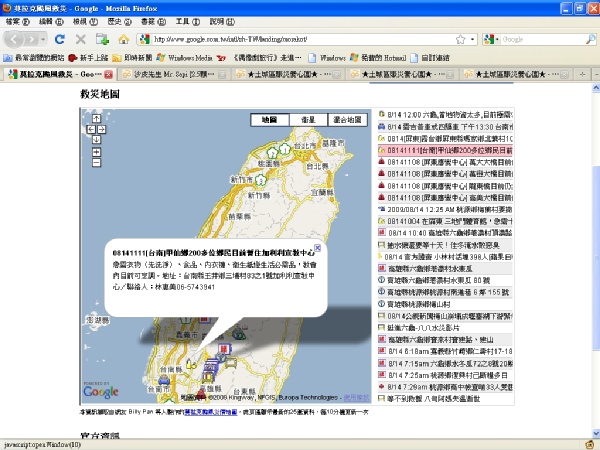Open the 說明 menu

coord(222,22)
